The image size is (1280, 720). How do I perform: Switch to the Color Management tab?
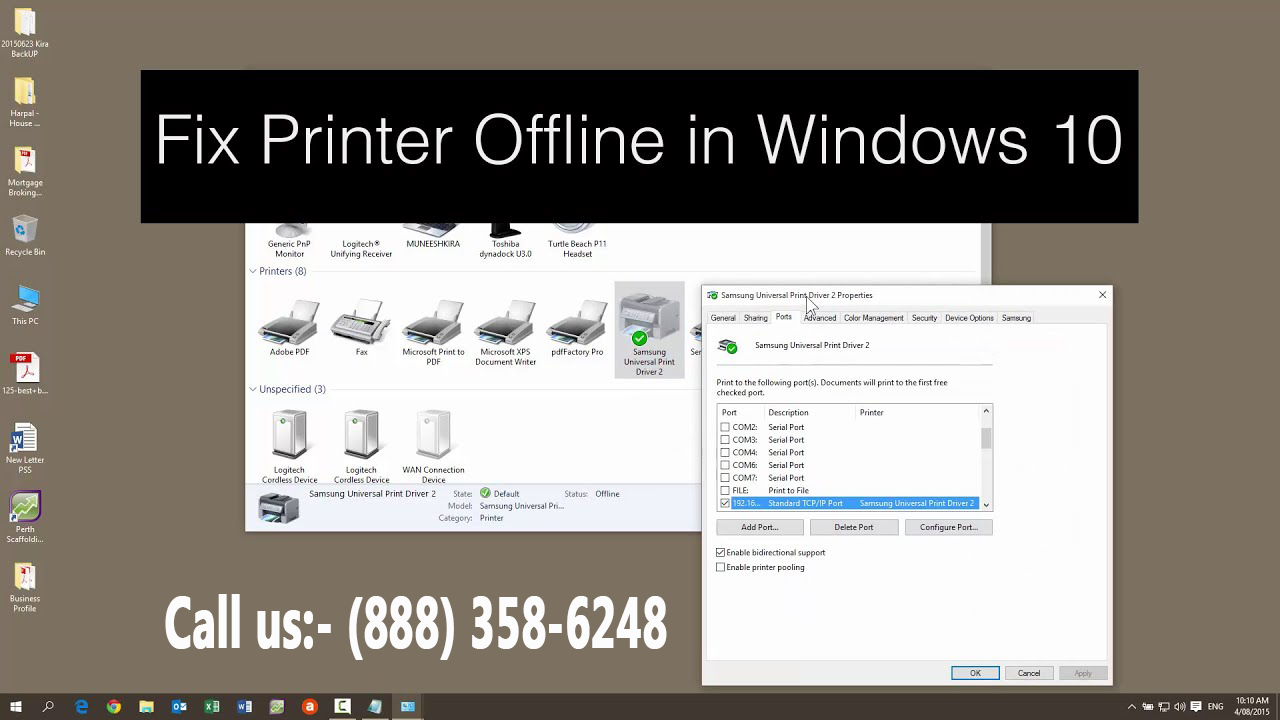(x=874, y=318)
